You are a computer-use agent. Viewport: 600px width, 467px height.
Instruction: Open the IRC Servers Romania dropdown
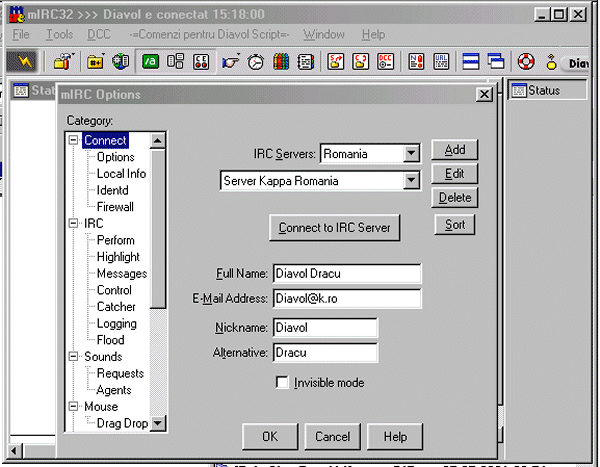411,153
